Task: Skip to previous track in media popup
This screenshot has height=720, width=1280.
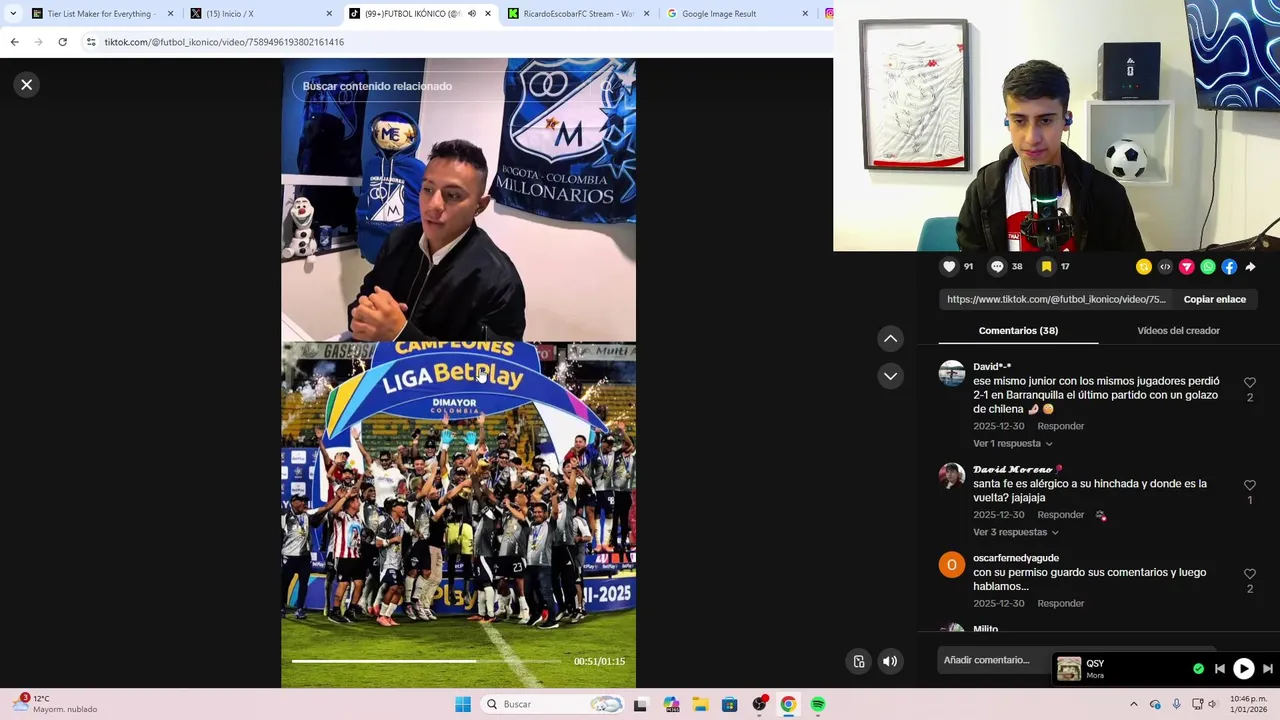Action: pyautogui.click(x=1220, y=669)
